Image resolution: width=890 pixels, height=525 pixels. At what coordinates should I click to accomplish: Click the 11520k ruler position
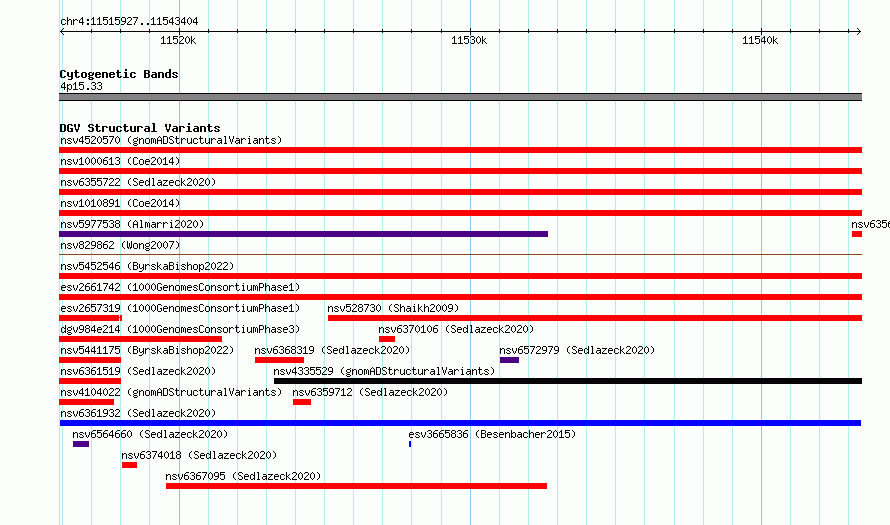pyautogui.click(x=178, y=40)
